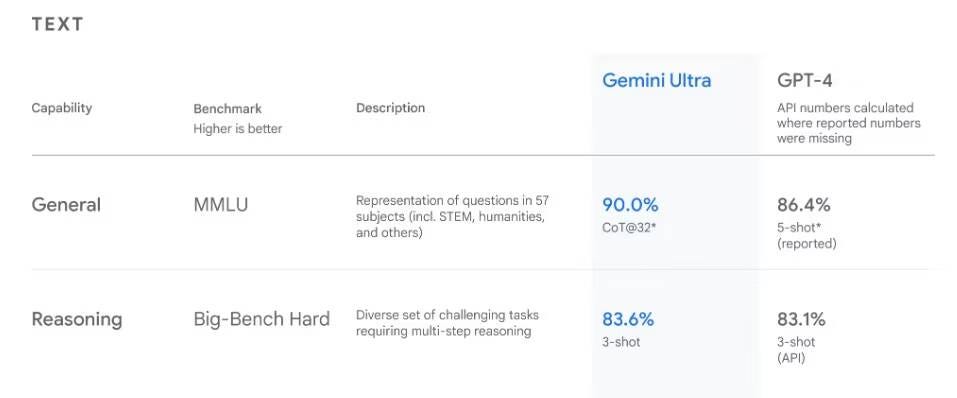957x398 pixels.
Task: Click the 5-shot* (reported) note
Action: pos(807,236)
